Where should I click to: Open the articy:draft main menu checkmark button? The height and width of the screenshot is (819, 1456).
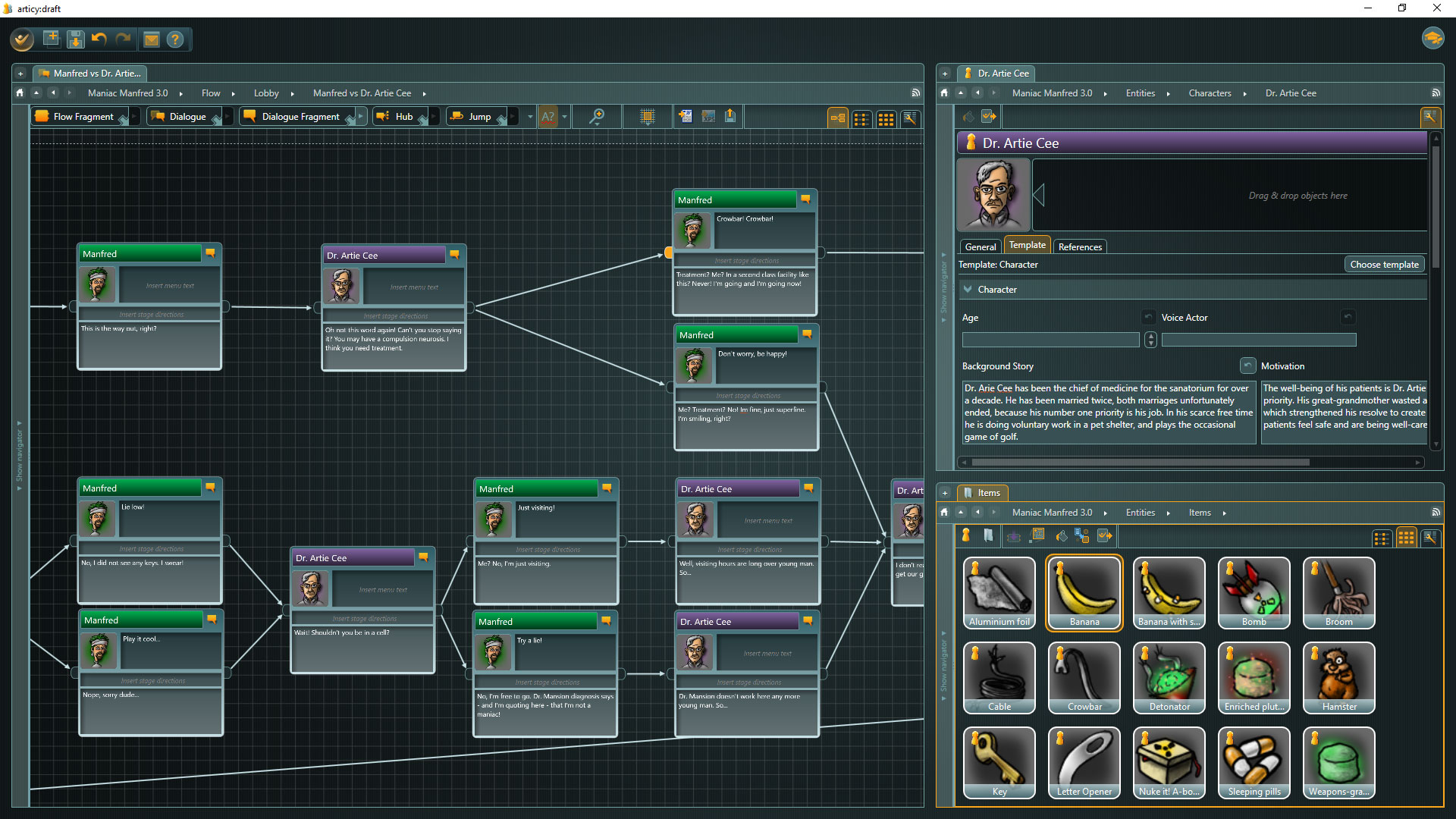(x=22, y=39)
